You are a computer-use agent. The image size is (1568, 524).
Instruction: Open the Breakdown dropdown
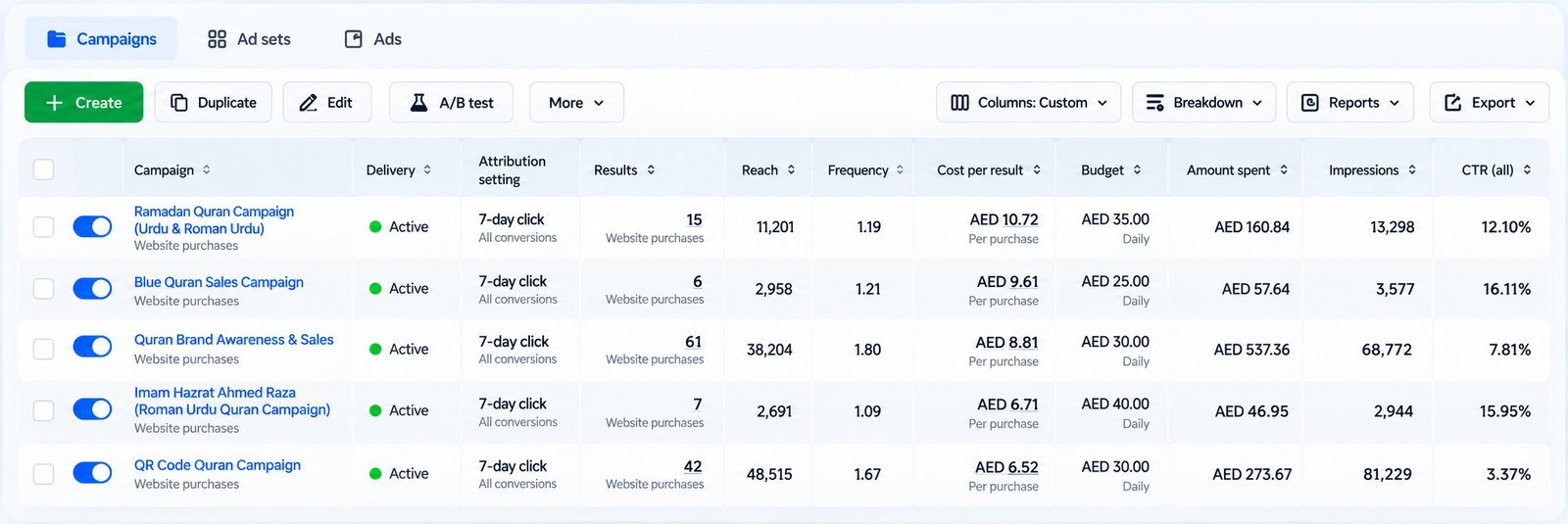1204,103
